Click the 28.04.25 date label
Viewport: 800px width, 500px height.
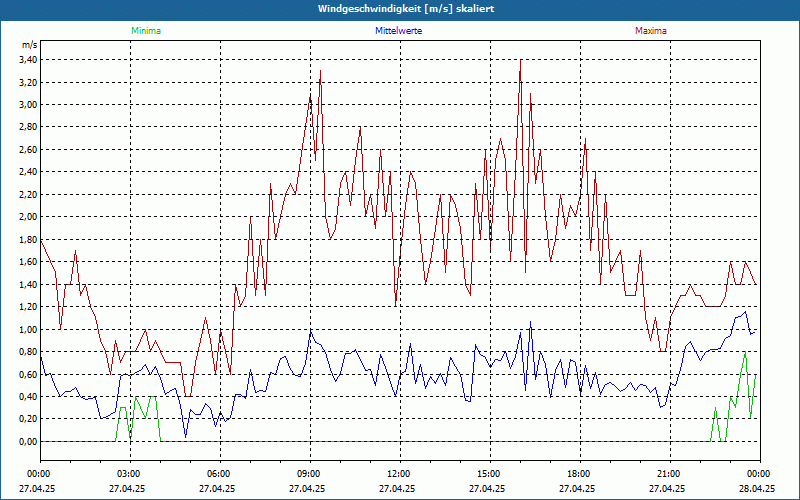[757, 488]
